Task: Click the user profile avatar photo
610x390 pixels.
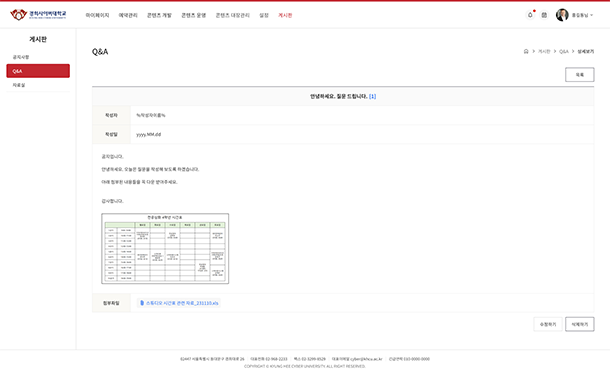Action: point(562,15)
